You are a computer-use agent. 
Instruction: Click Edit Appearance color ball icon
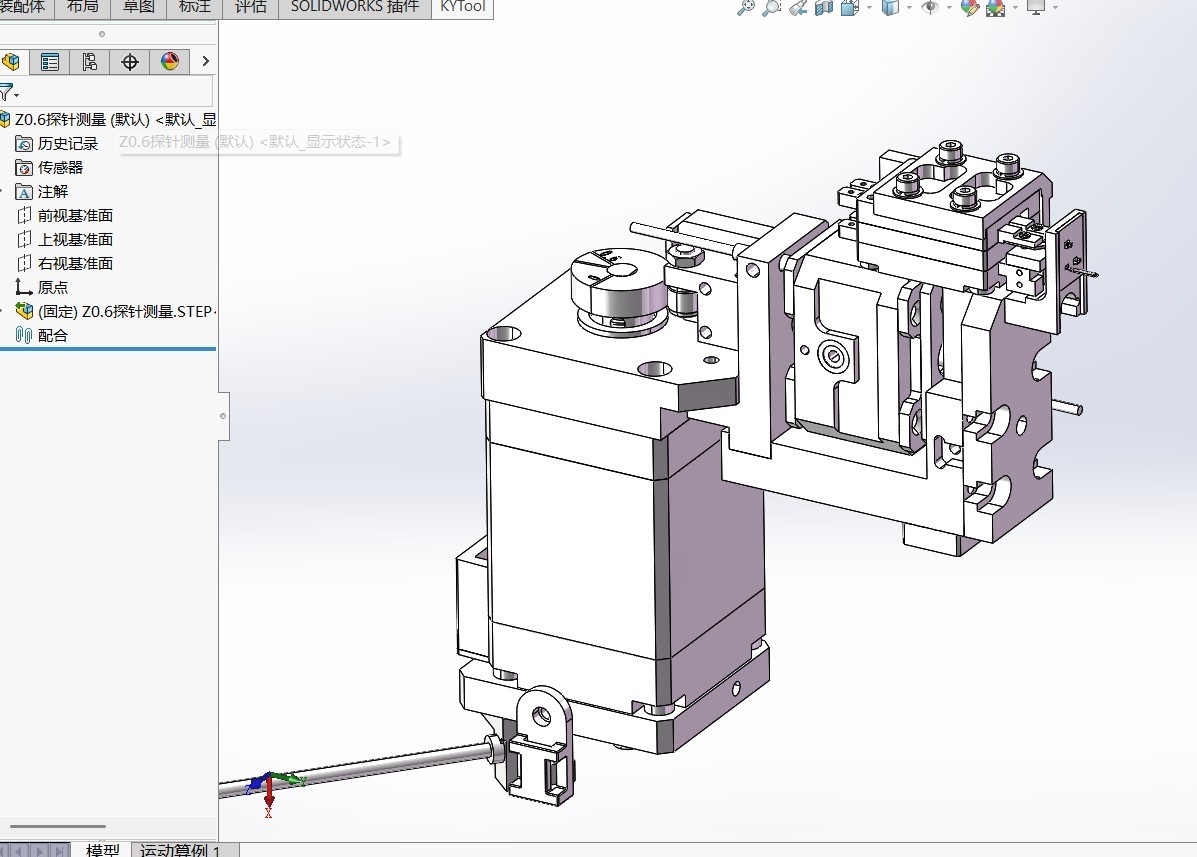click(x=970, y=8)
